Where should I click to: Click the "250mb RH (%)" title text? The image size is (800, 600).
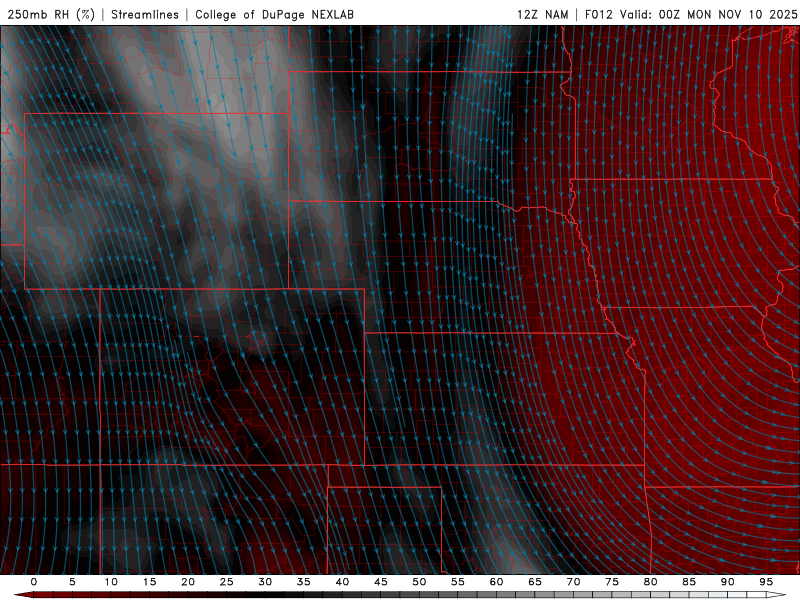pos(51,14)
